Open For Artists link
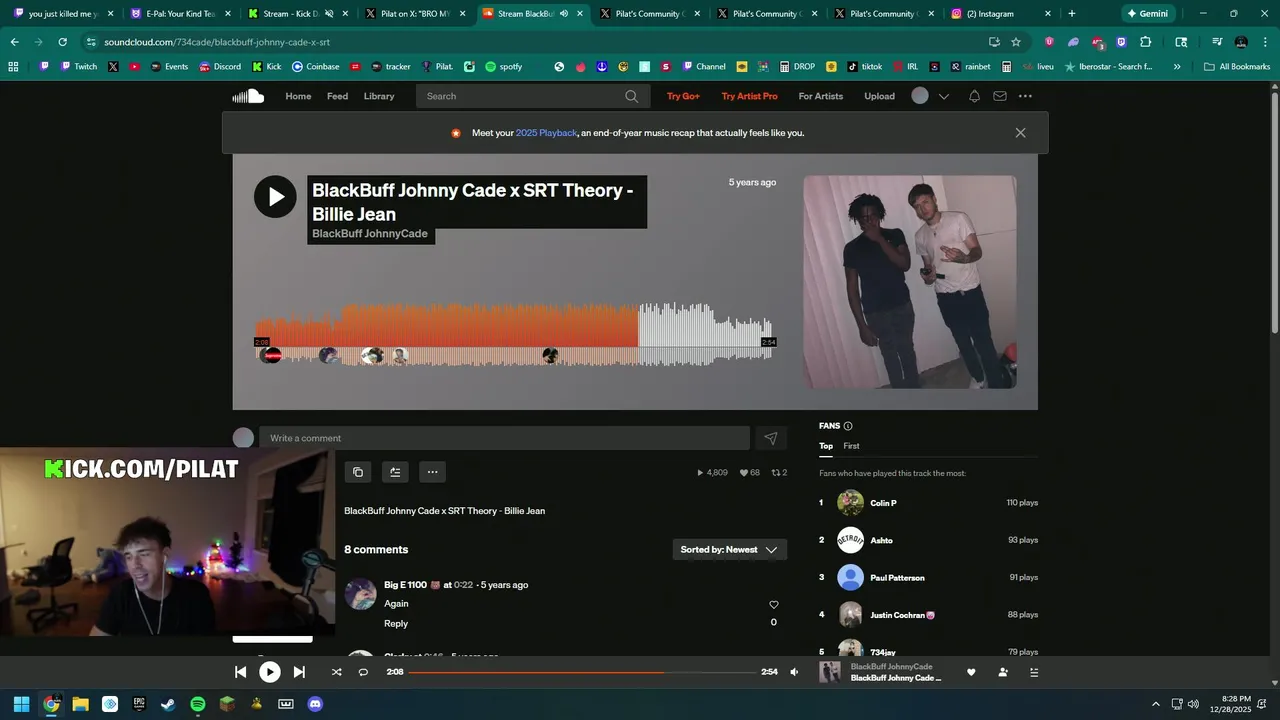The width and height of the screenshot is (1280, 720). [x=821, y=96]
